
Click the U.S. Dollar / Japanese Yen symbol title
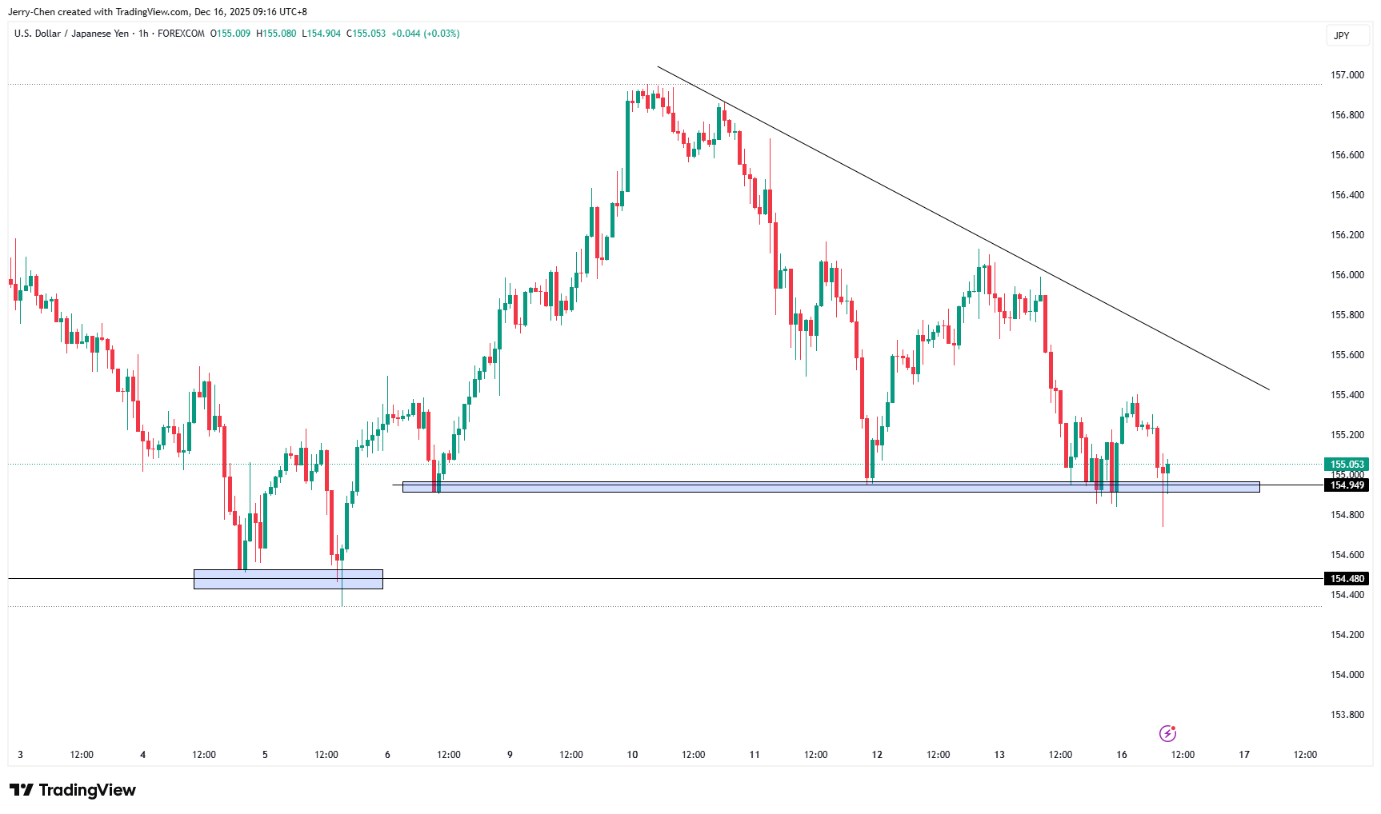pyautogui.click(x=75, y=34)
